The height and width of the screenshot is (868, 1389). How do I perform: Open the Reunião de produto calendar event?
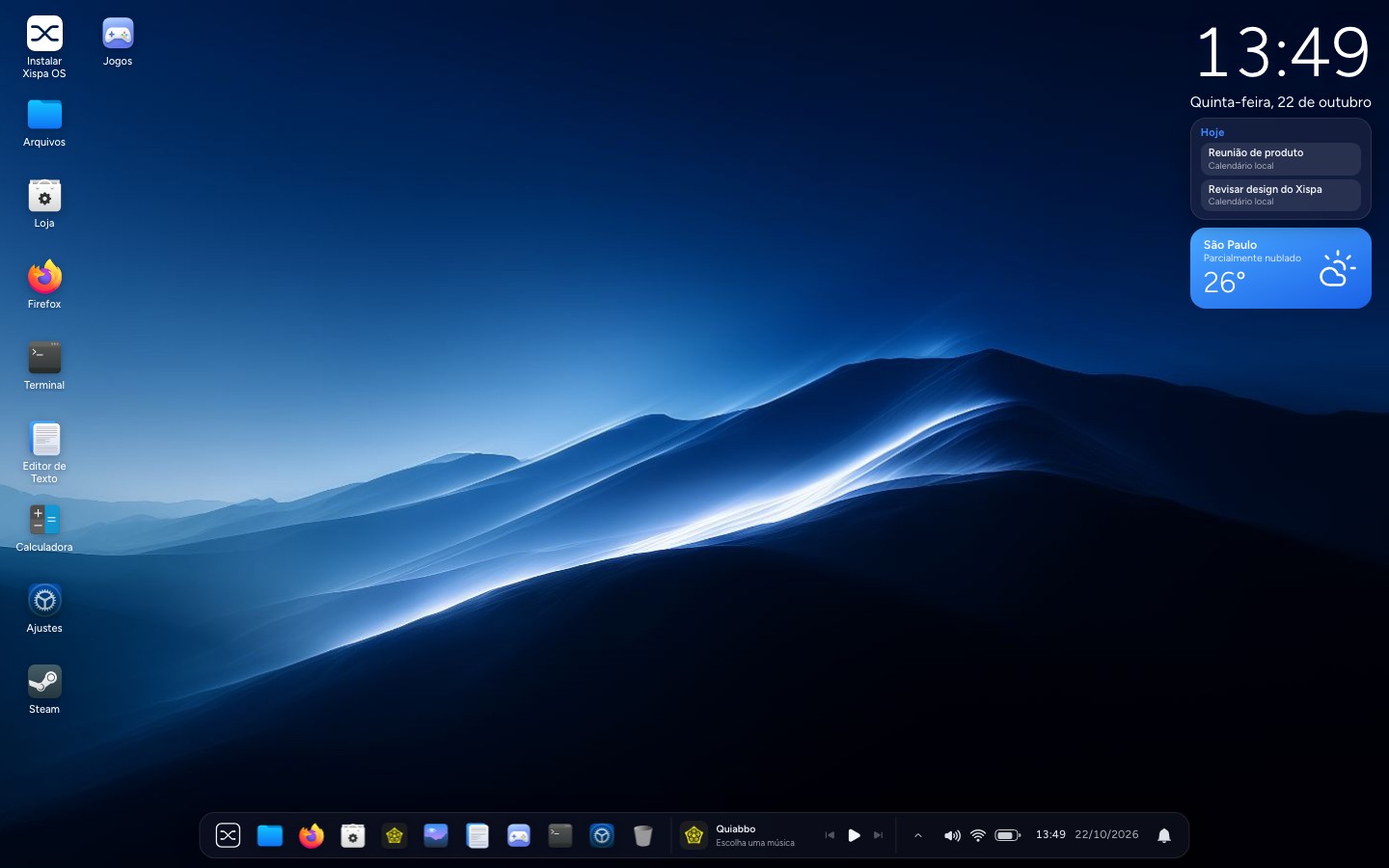[1280, 159]
